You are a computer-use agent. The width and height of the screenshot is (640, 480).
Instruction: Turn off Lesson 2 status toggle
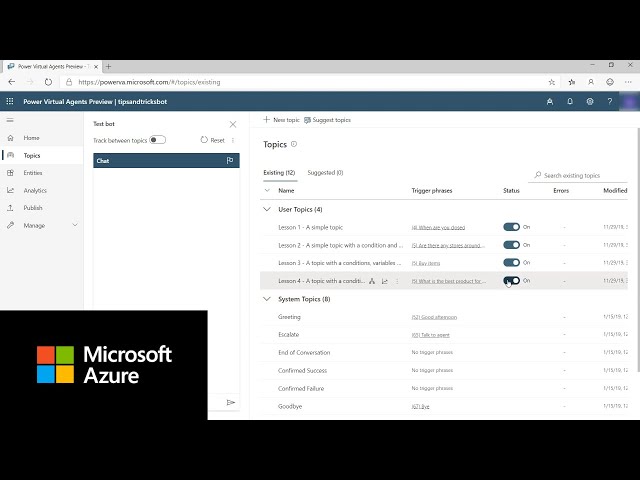[511, 245]
